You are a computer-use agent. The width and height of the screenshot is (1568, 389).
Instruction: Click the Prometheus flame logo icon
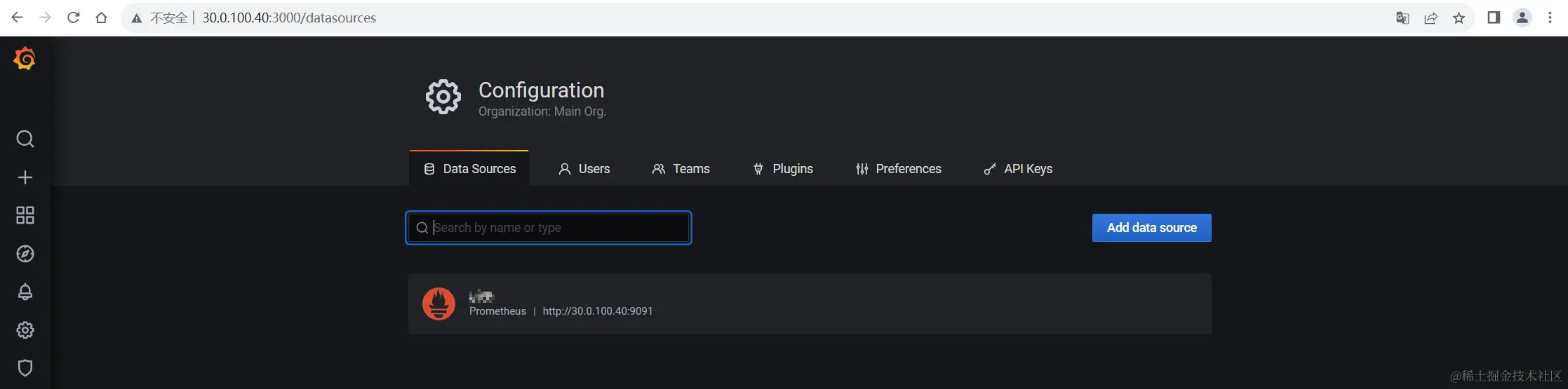[438, 303]
